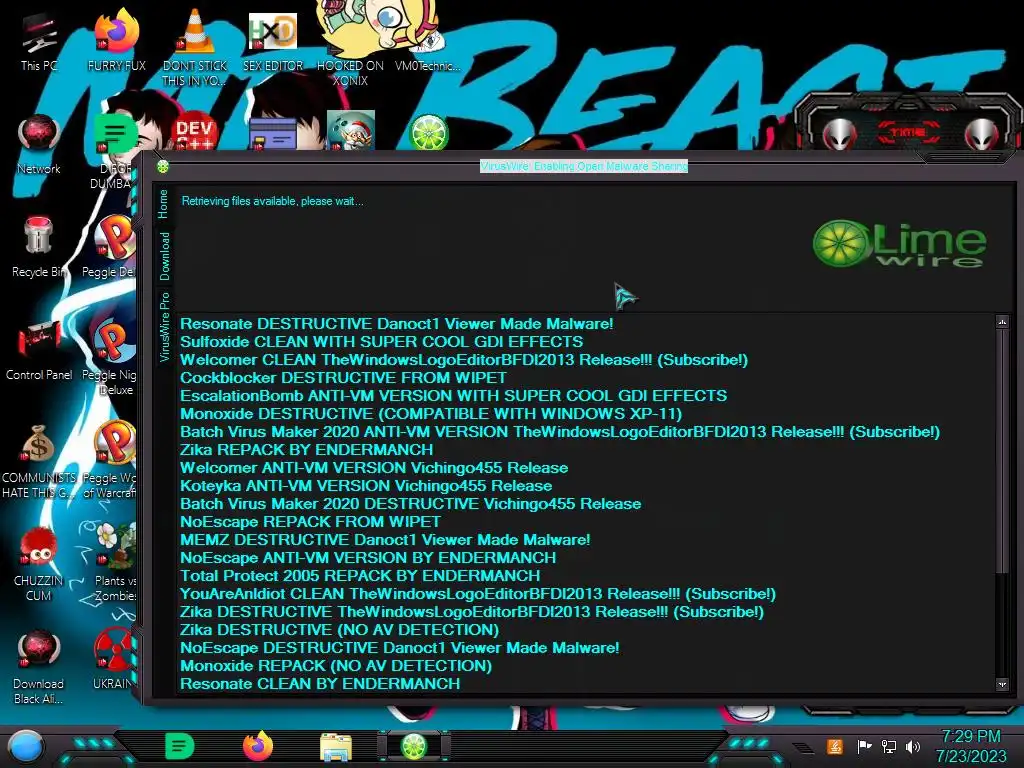The width and height of the screenshot is (1024, 768).
Task: Select 'NoEscape ANTI-VM VERSION BY ENDERMANCH'
Action: 368,558
